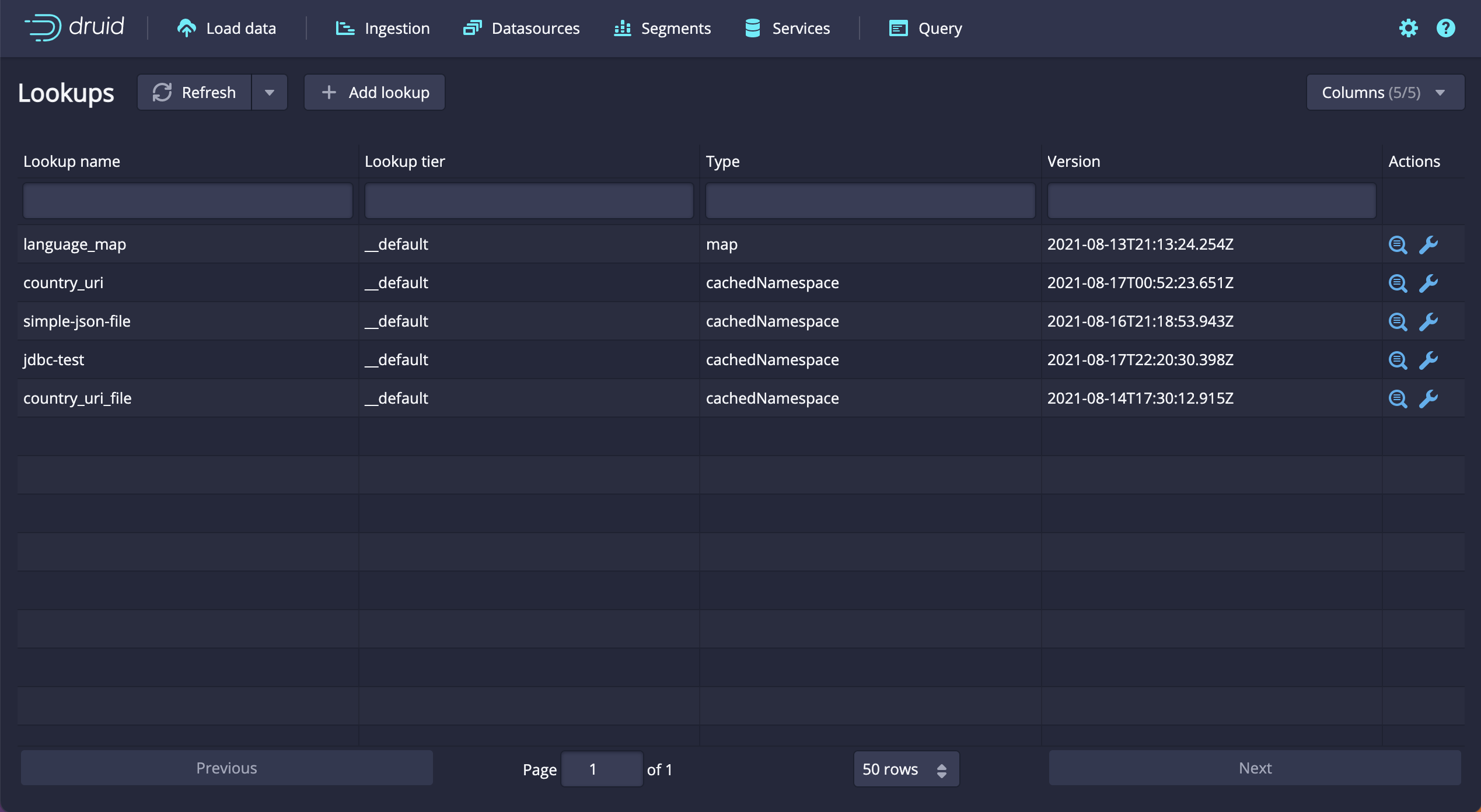The height and width of the screenshot is (812, 1481).
Task: Click the Druid logo
Action: point(74,27)
